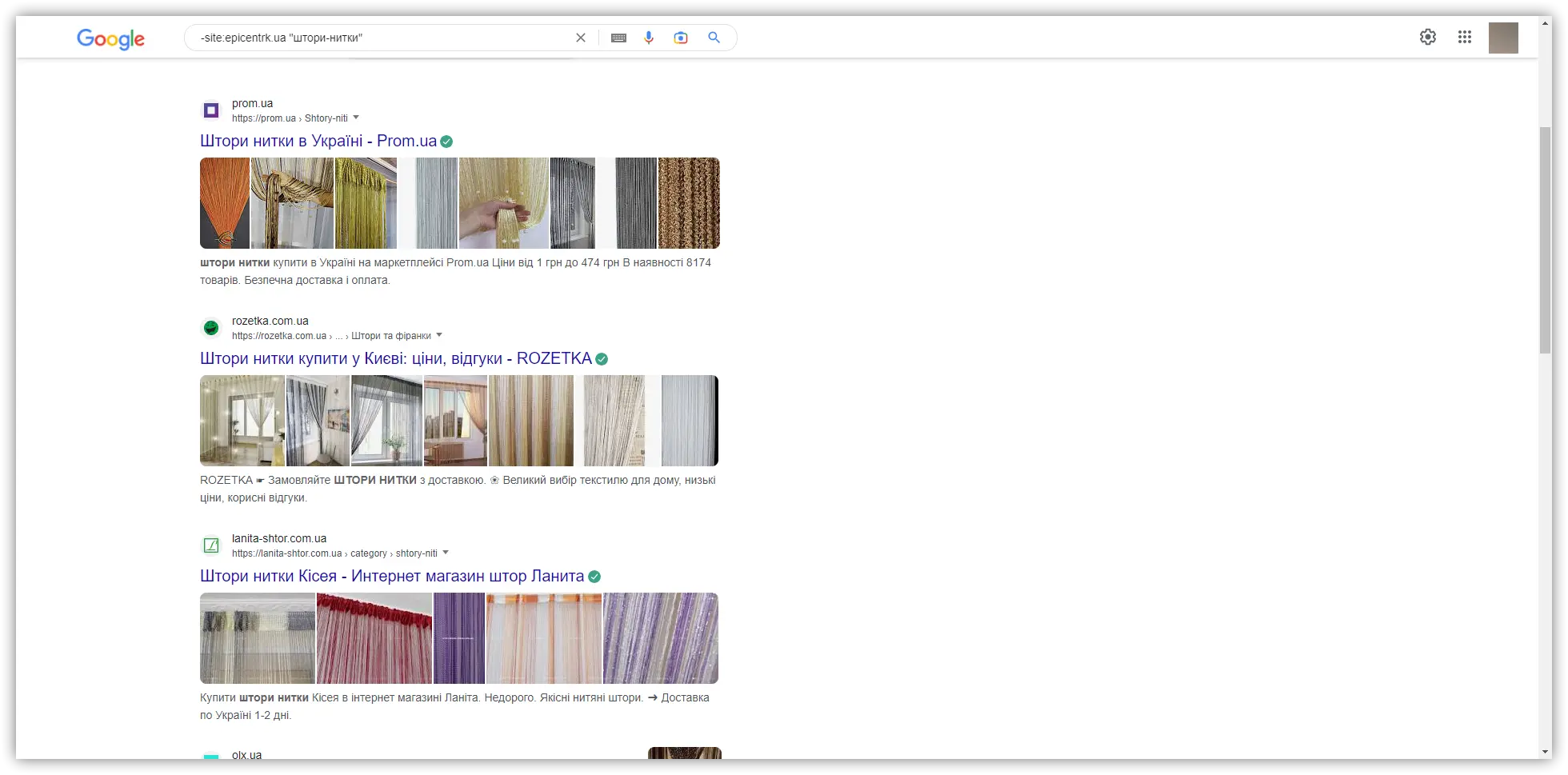This screenshot has height=775, width=1568.
Task: Open 'Штори нитки в Україні - Prom.ua' result
Action: 318,141
